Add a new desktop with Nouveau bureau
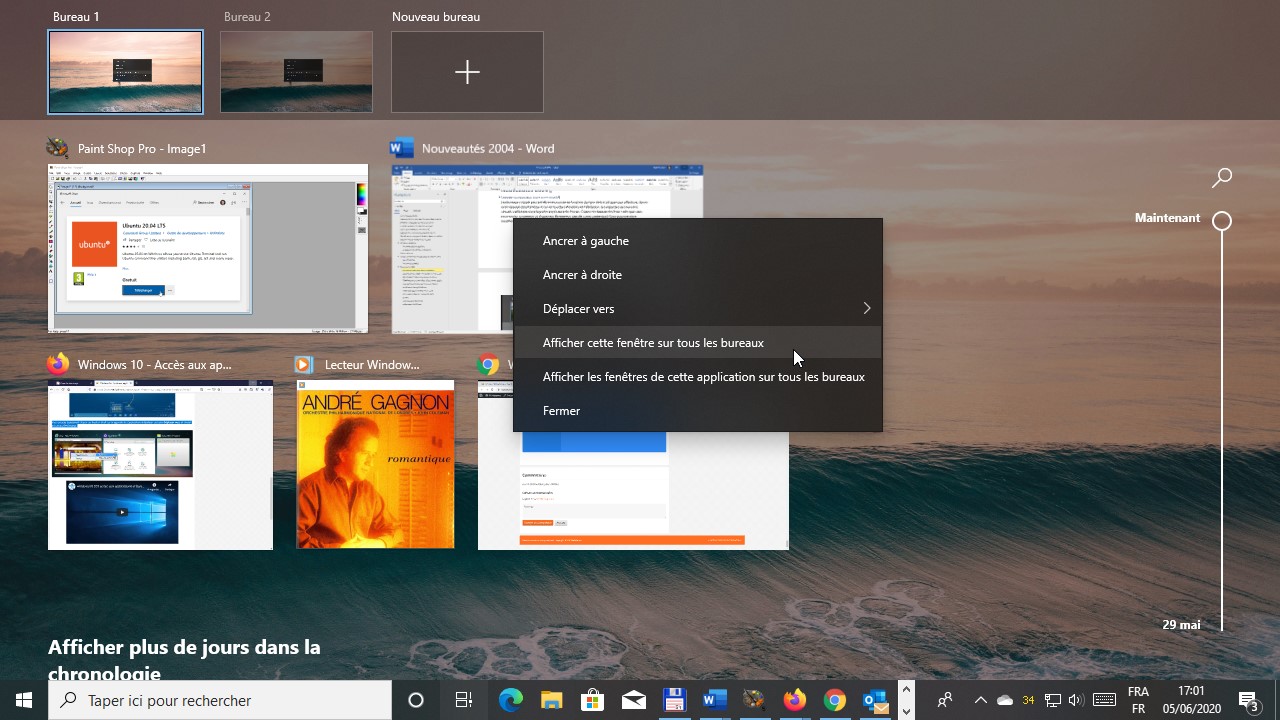 [467, 72]
